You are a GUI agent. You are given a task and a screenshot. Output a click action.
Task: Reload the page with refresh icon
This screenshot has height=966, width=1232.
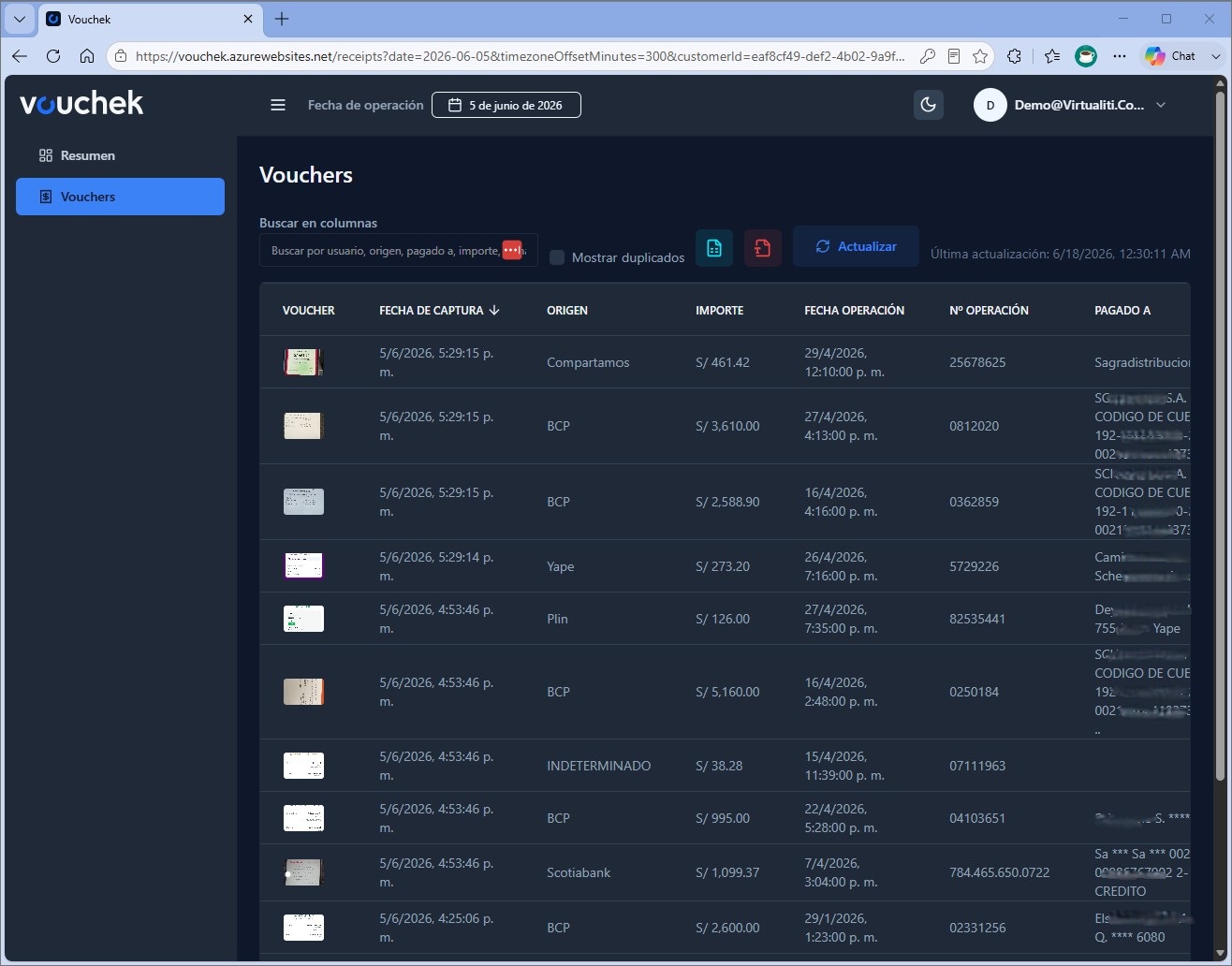coord(53,56)
